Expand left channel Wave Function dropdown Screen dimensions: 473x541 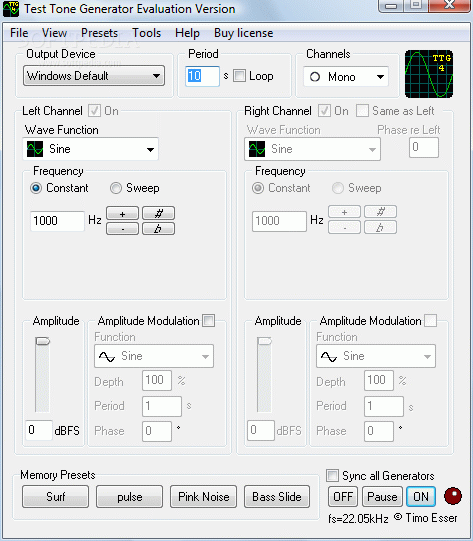click(x=90, y=149)
